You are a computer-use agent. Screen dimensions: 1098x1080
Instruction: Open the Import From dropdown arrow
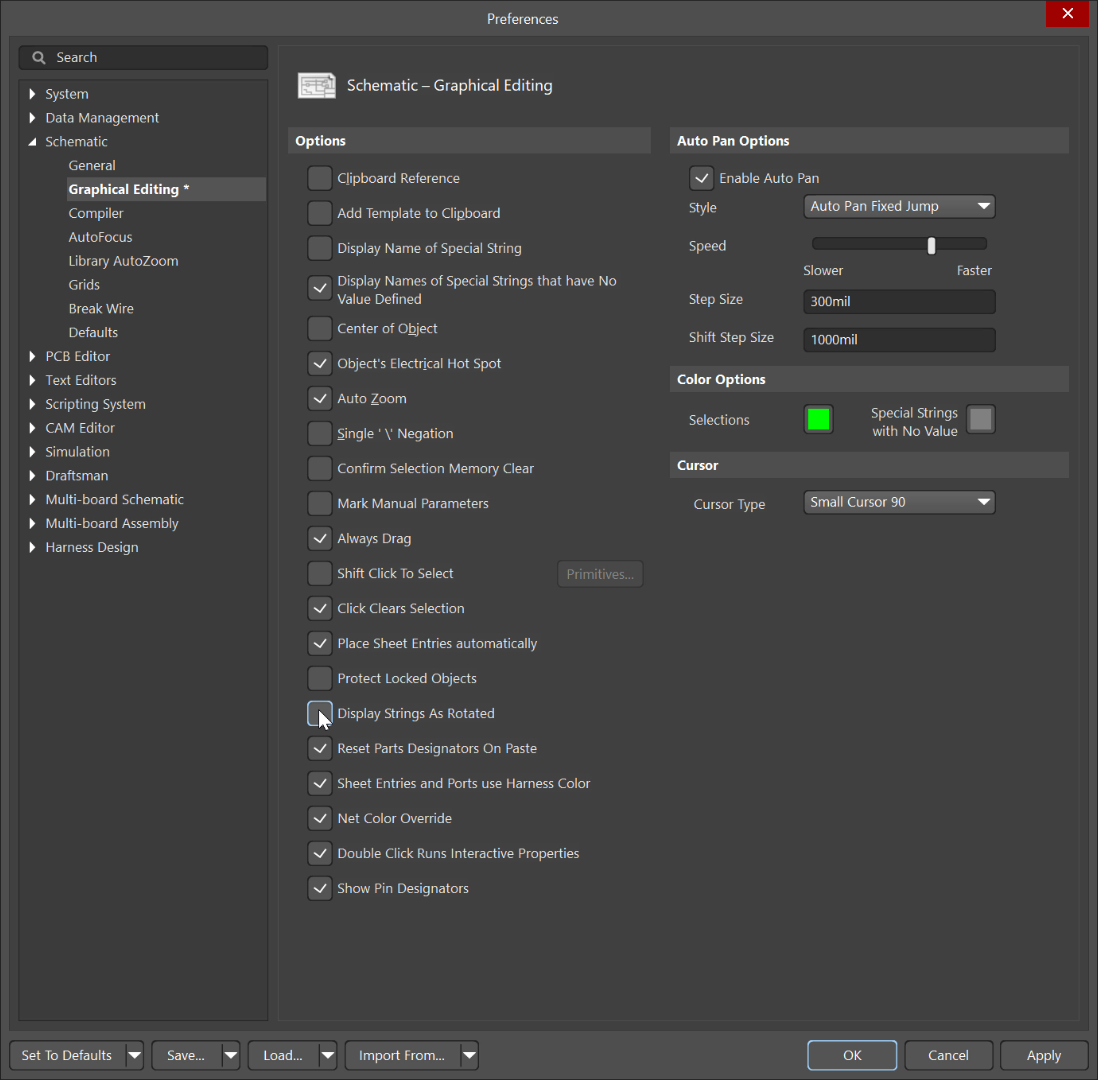469,1055
